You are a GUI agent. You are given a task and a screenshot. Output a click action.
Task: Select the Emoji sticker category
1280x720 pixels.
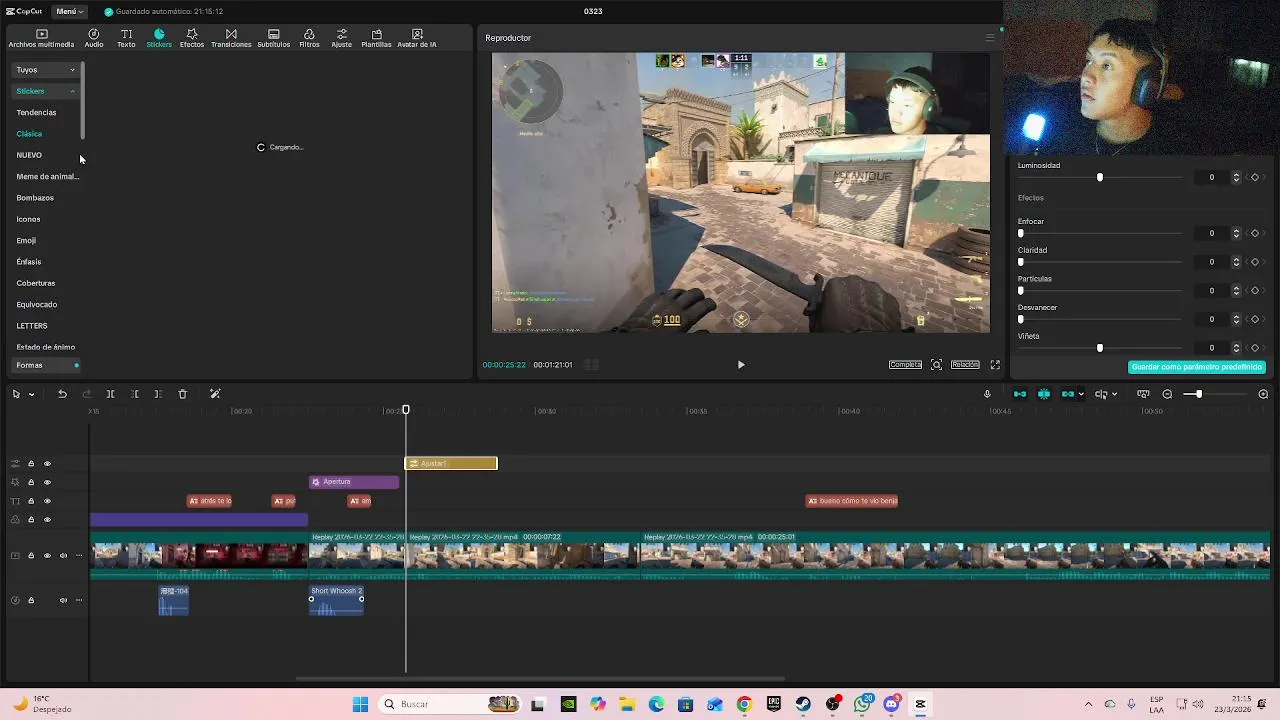[26, 241]
